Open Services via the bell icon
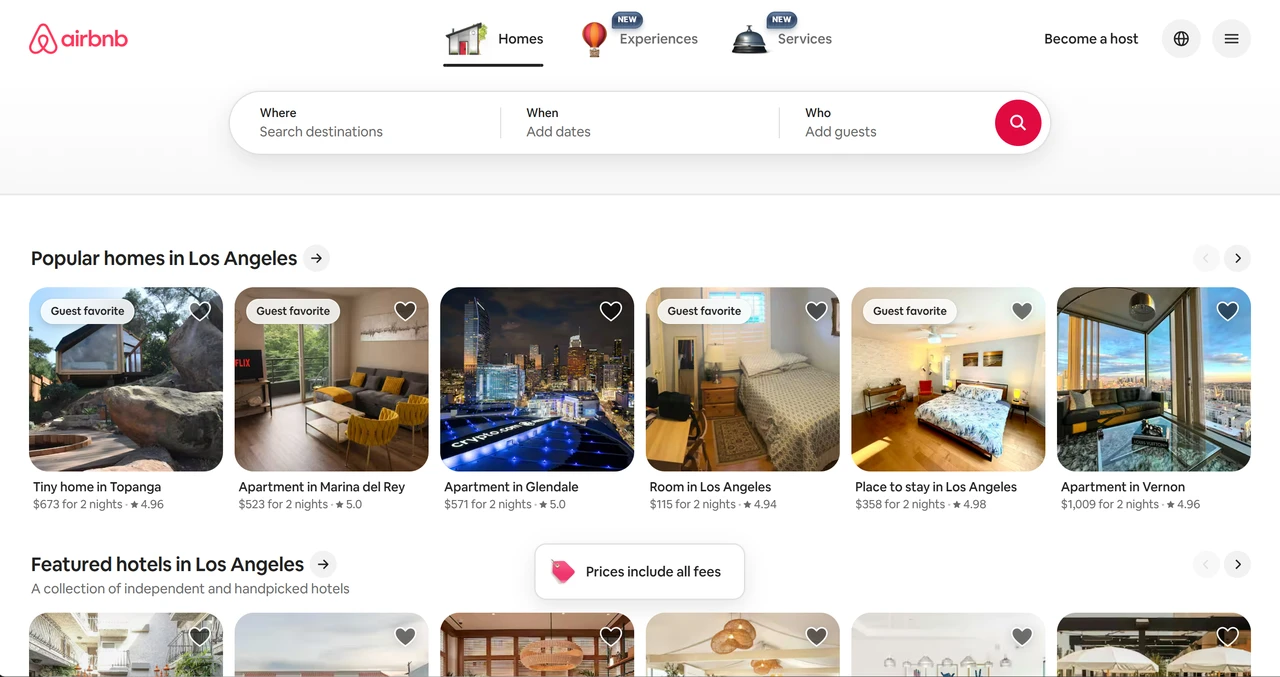The image size is (1280, 677). tap(749, 40)
